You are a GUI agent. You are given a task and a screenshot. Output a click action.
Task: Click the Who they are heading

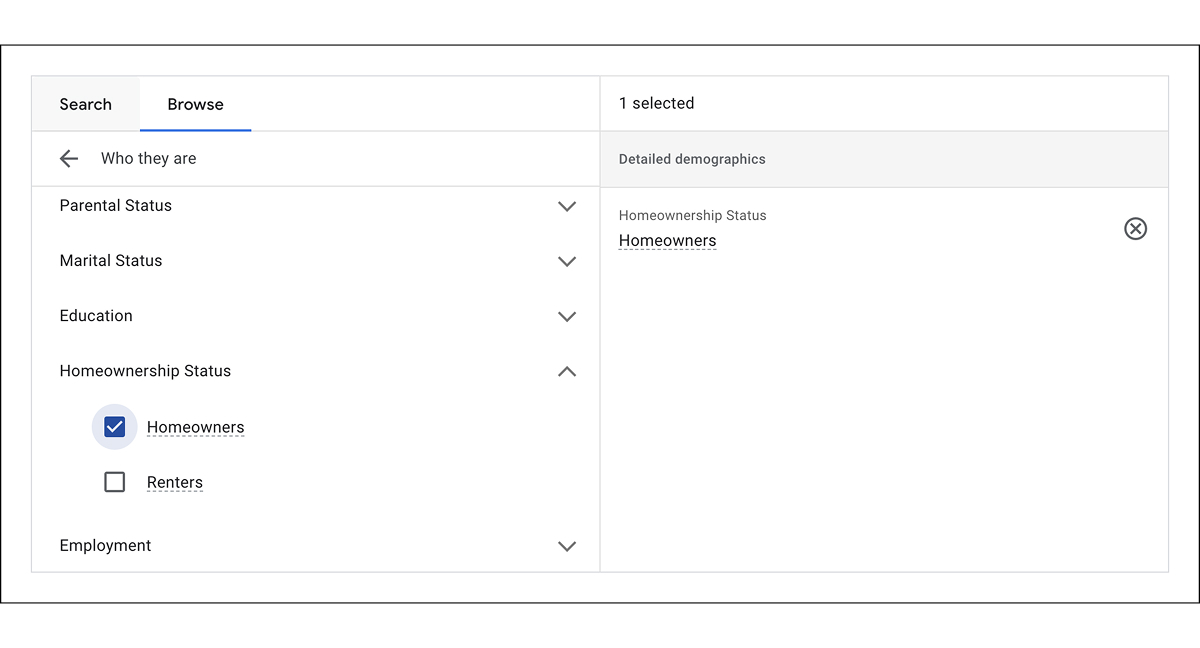coord(149,158)
